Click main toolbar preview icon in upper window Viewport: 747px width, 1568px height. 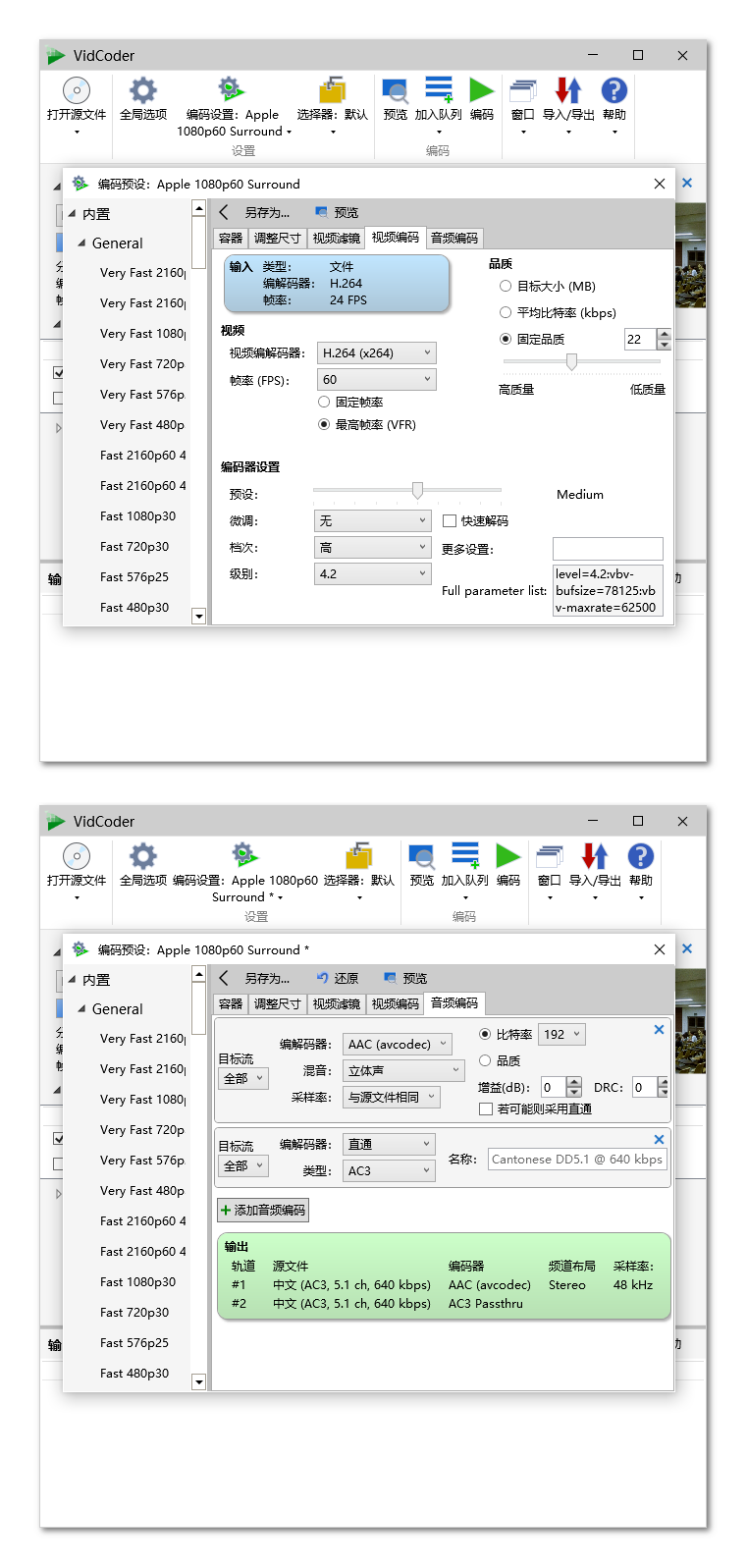[x=396, y=90]
